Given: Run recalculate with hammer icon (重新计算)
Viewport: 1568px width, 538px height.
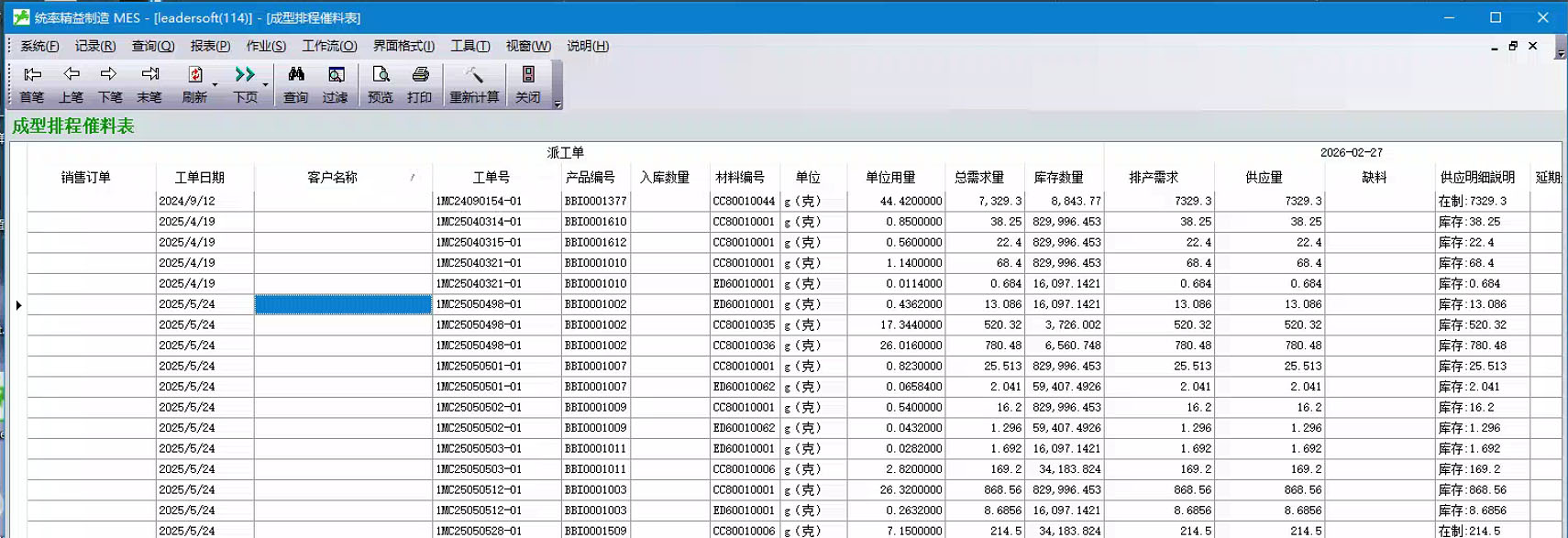Looking at the screenshot, I should [x=474, y=83].
